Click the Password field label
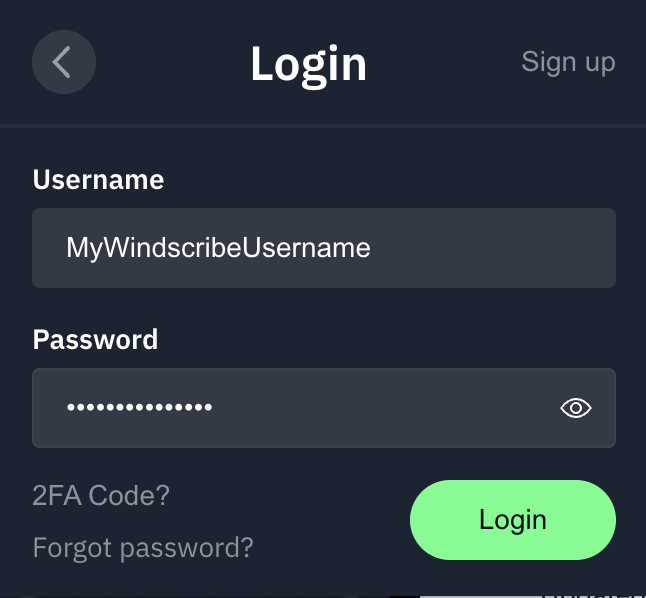Viewport: 646px width, 598px height. coord(95,339)
